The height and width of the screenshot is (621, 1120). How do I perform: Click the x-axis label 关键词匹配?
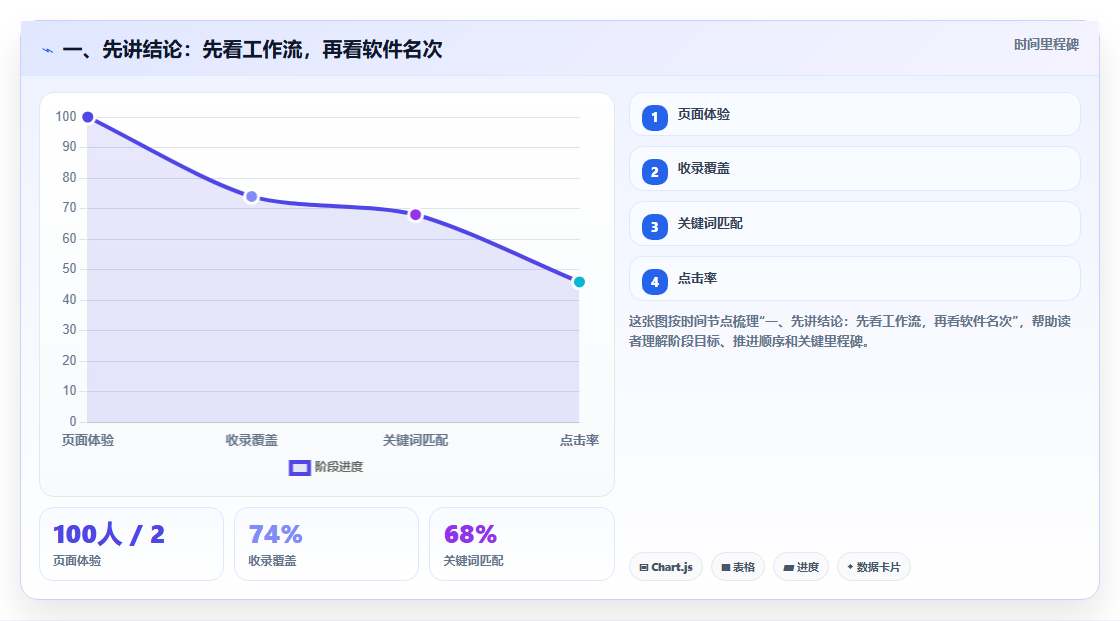(x=416, y=440)
